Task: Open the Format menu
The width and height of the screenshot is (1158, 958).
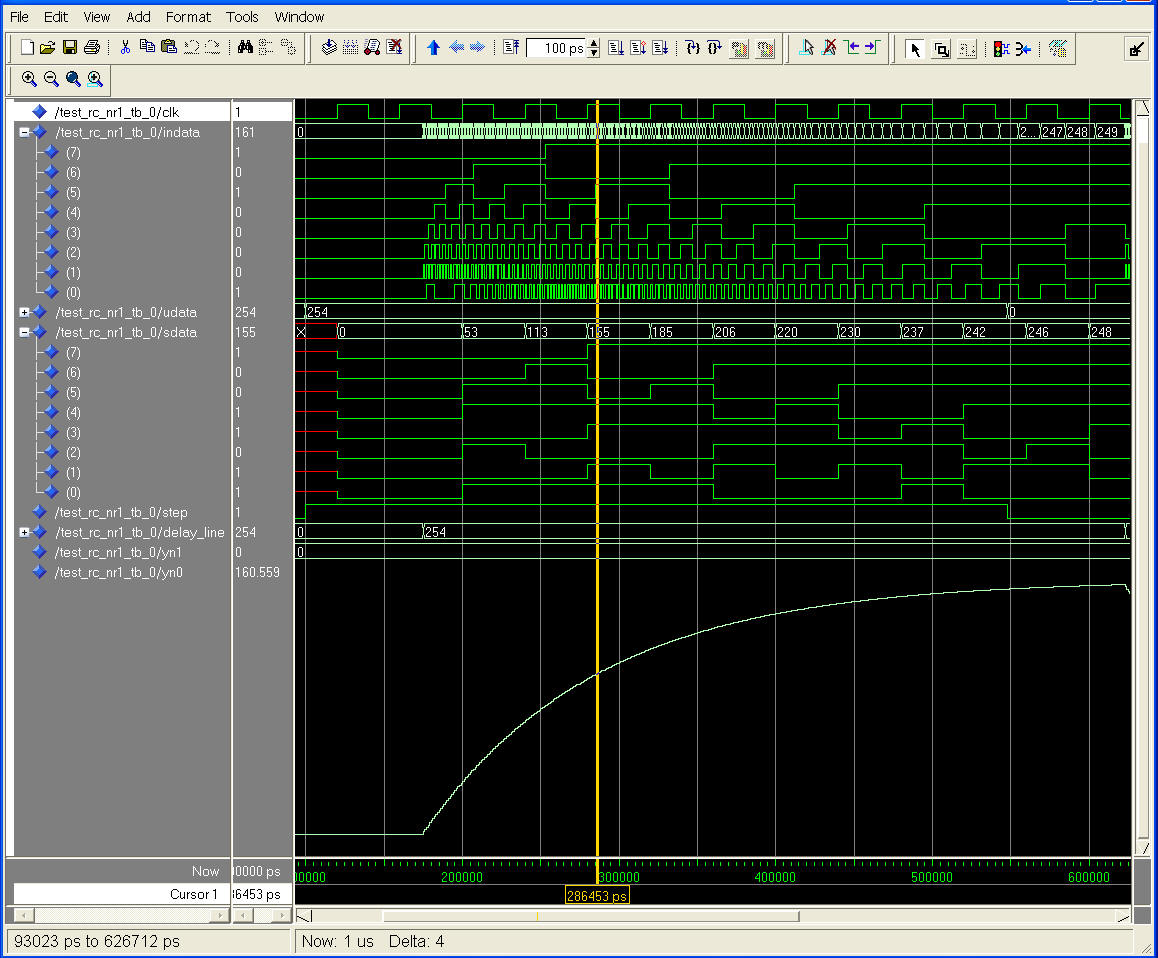Action: [x=188, y=16]
